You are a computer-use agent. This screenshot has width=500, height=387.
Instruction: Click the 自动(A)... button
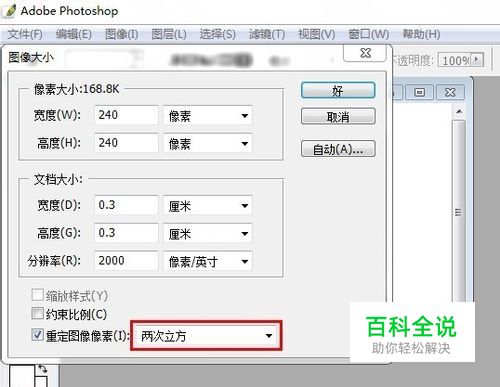click(x=338, y=149)
